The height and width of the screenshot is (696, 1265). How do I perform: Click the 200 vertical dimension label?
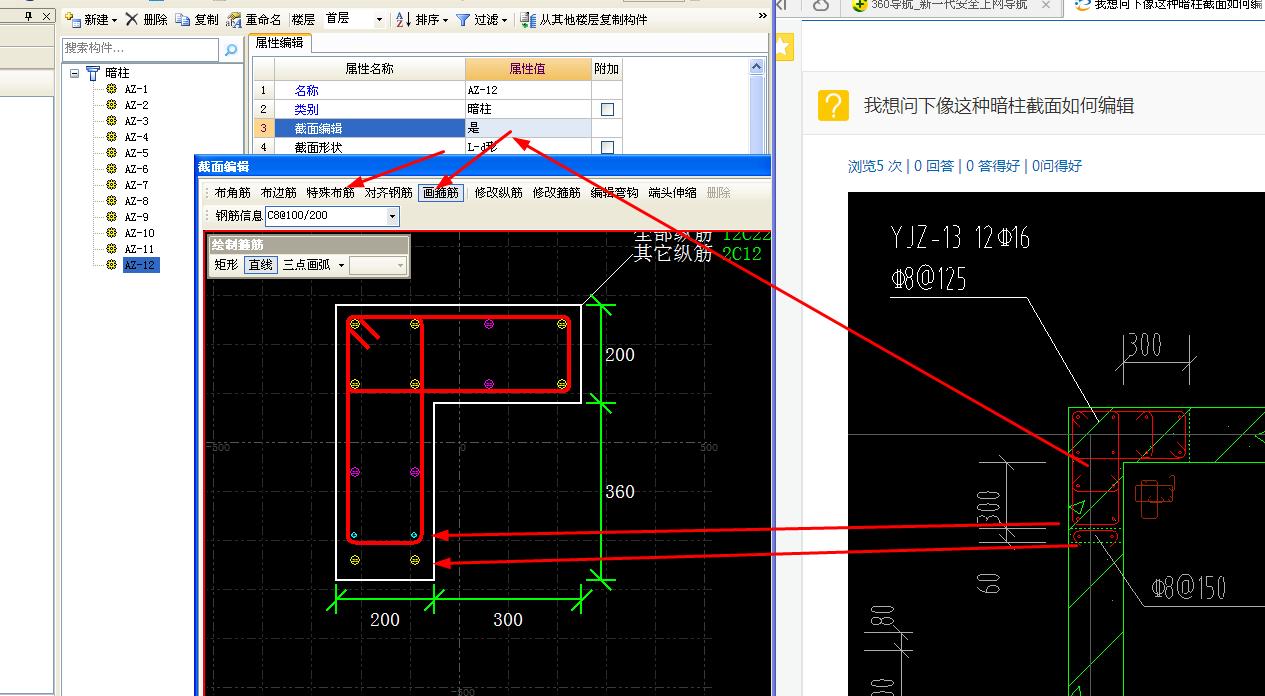(x=620, y=355)
